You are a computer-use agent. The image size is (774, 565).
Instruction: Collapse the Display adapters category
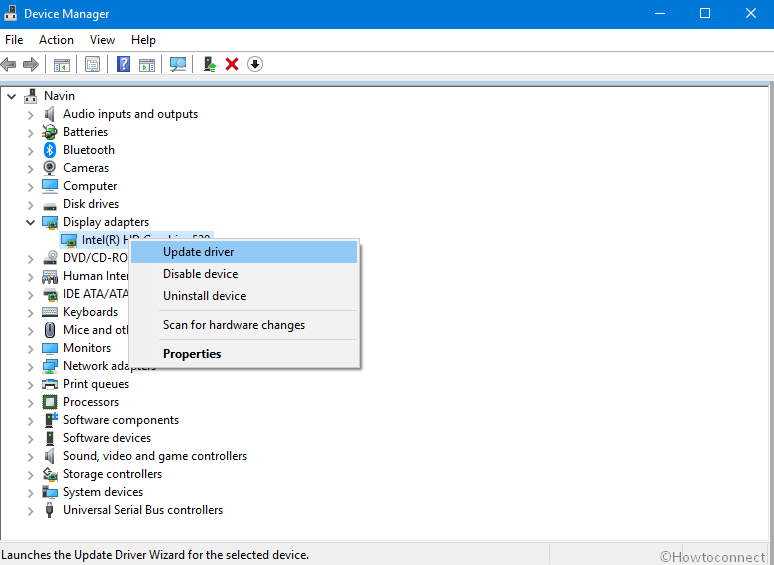(31, 223)
